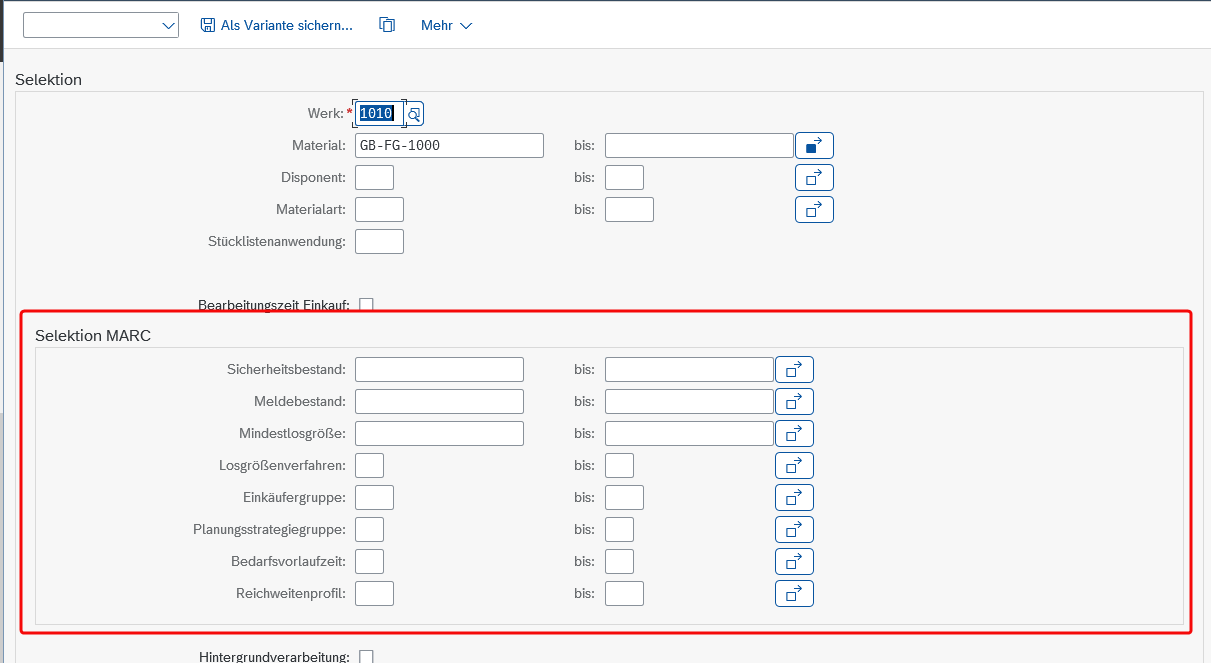Screen dimensions: 1211x663
Task: Open multiple selection for Losgrößenverfahren
Action: point(794,466)
